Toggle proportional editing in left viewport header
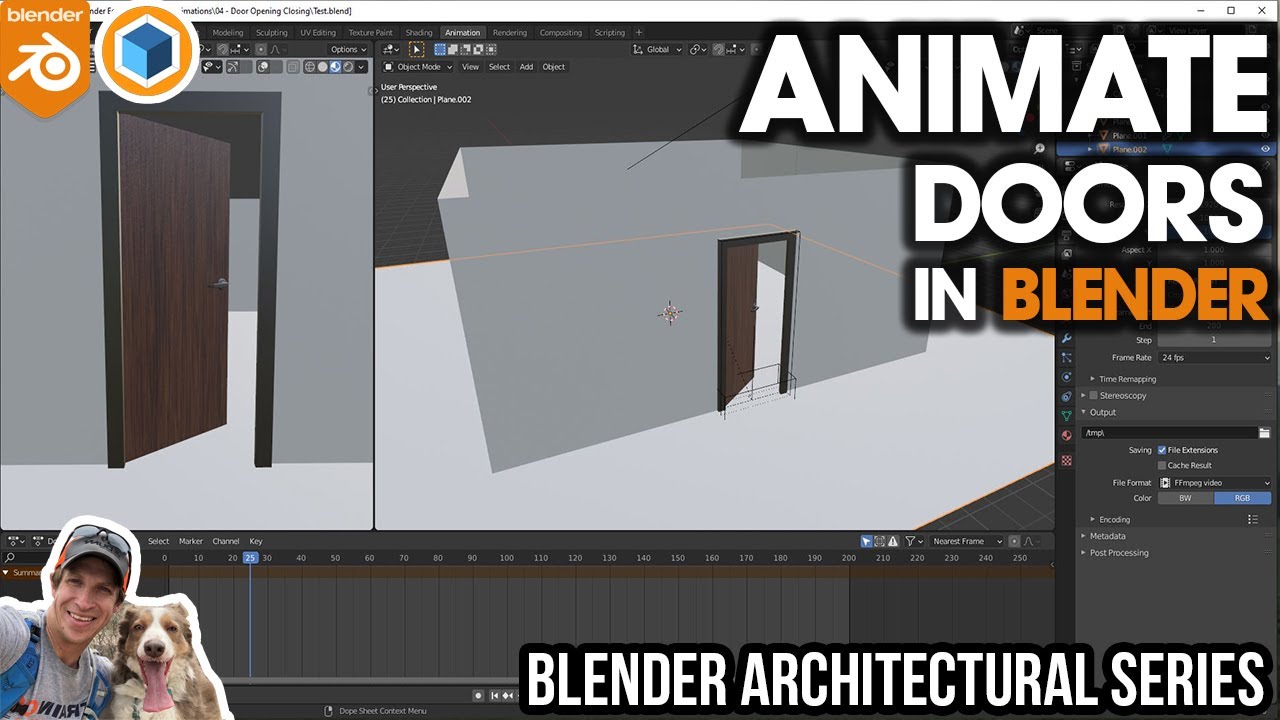The height and width of the screenshot is (720, 1280). pos(260,49)
